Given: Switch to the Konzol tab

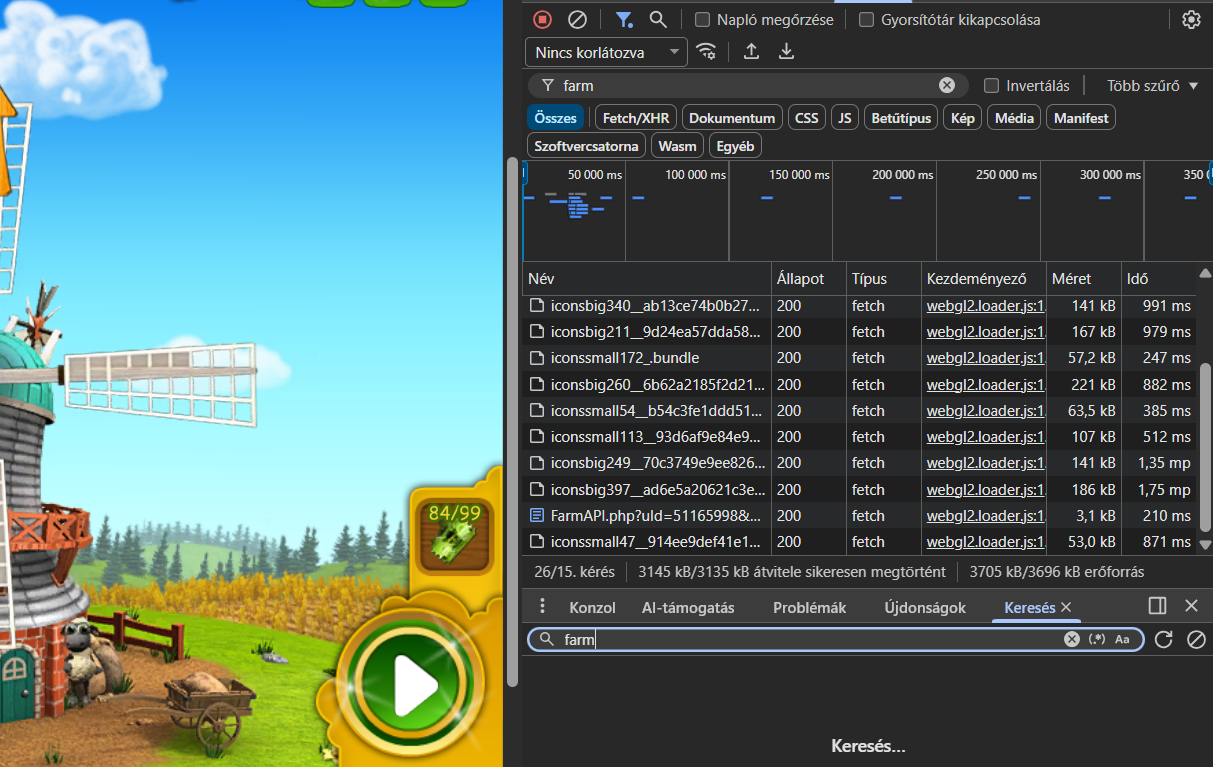Looking at the screenshot, I should coord(592,607).
